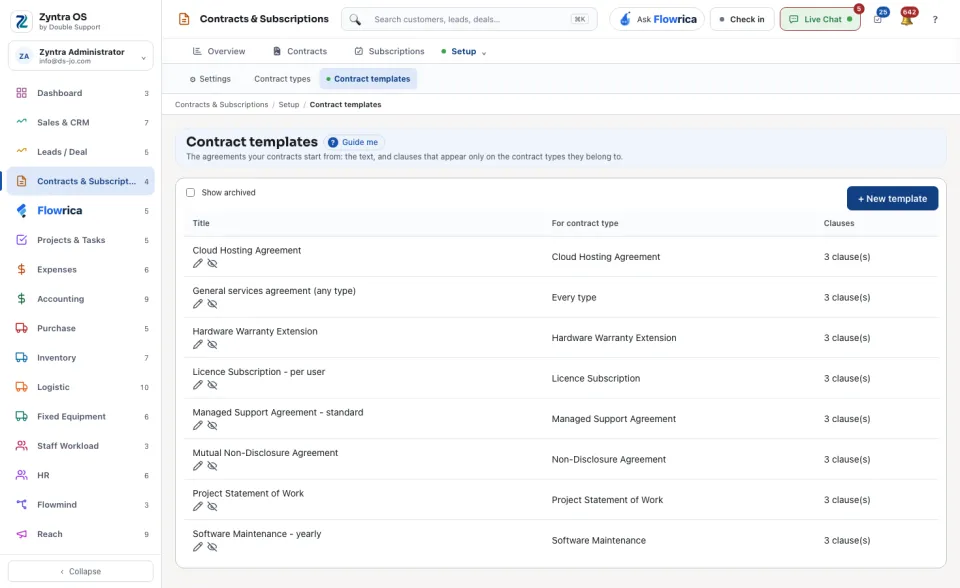Open the Inventory truck icon
The height and width of the screenshot is (588, 960).
pyautogui.click(x=21, y=358)
